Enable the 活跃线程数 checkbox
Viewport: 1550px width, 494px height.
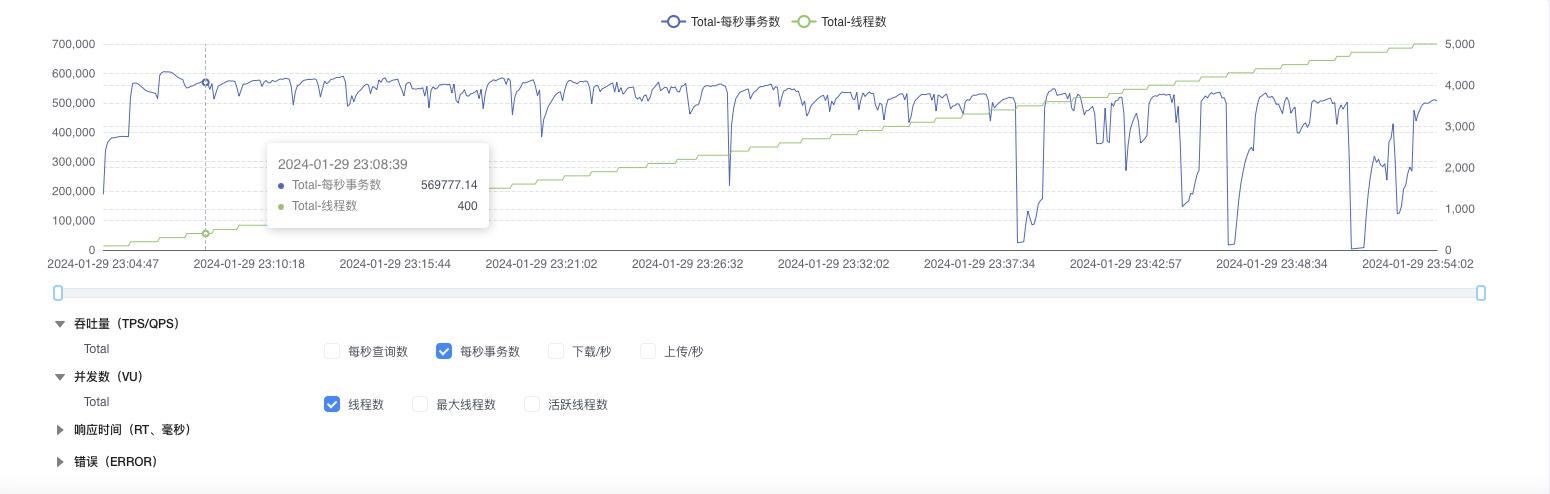coord(532,404)
